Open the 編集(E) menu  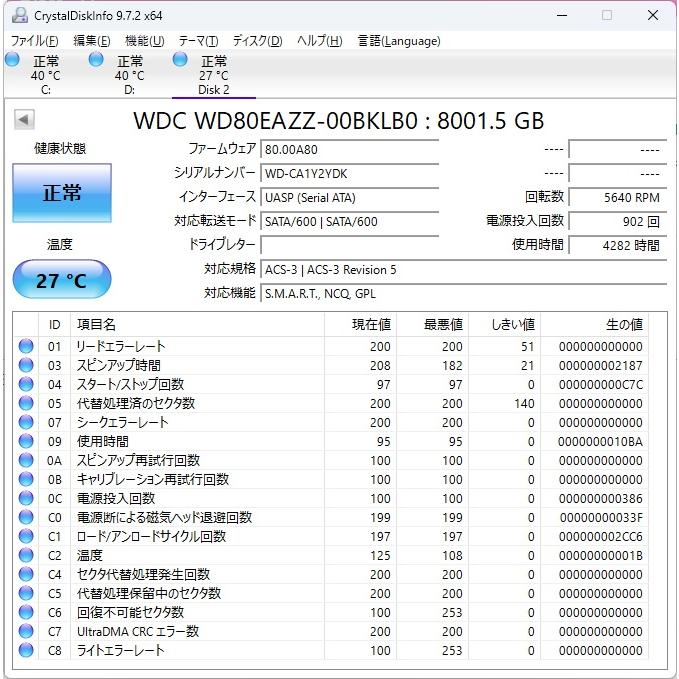pos(92,41)
